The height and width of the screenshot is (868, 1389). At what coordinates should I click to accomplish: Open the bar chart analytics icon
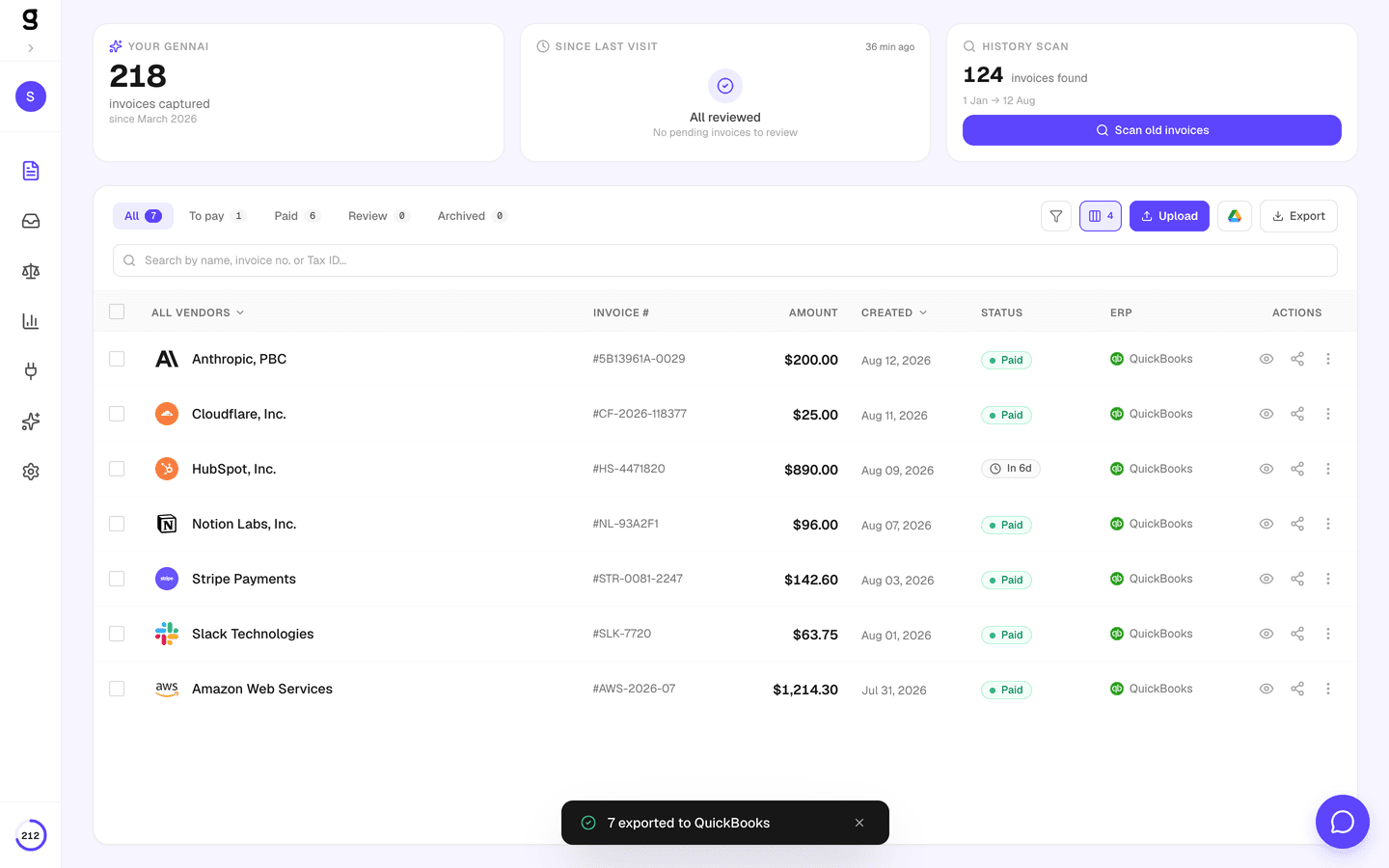coord(31,321)
